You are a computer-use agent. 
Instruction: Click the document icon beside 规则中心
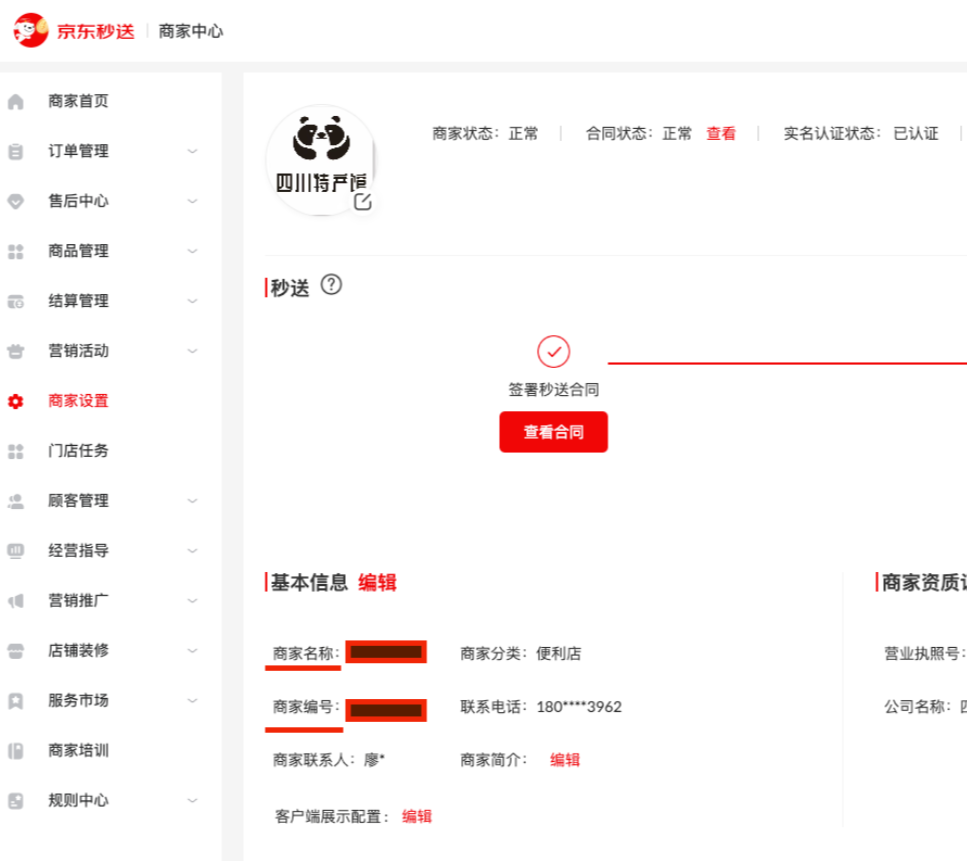click(15, 801)
